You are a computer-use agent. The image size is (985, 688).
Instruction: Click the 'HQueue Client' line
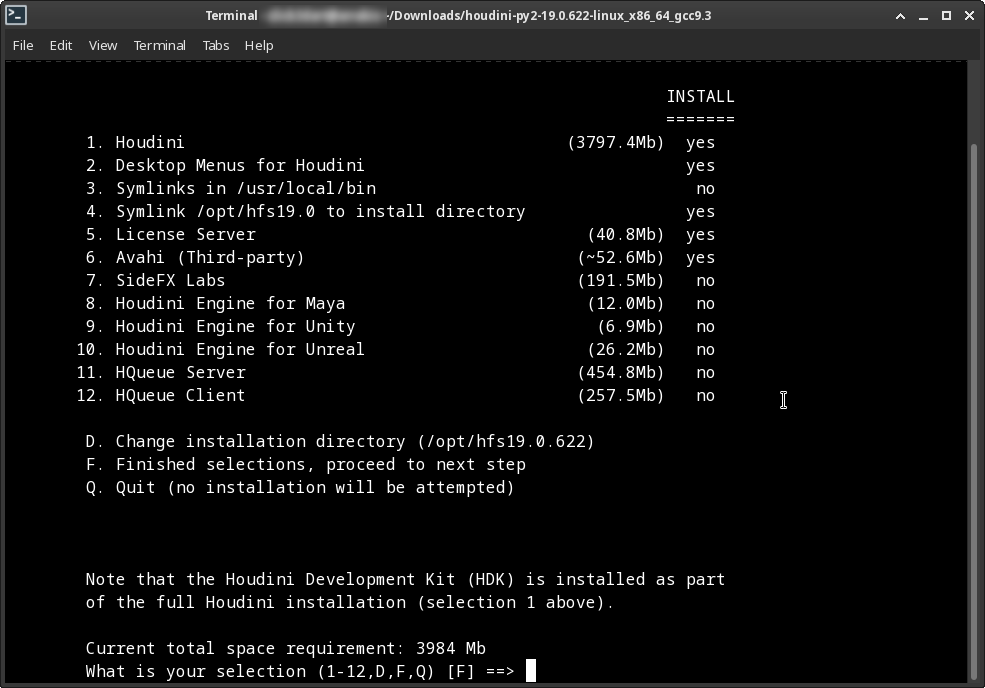point(396,395)
